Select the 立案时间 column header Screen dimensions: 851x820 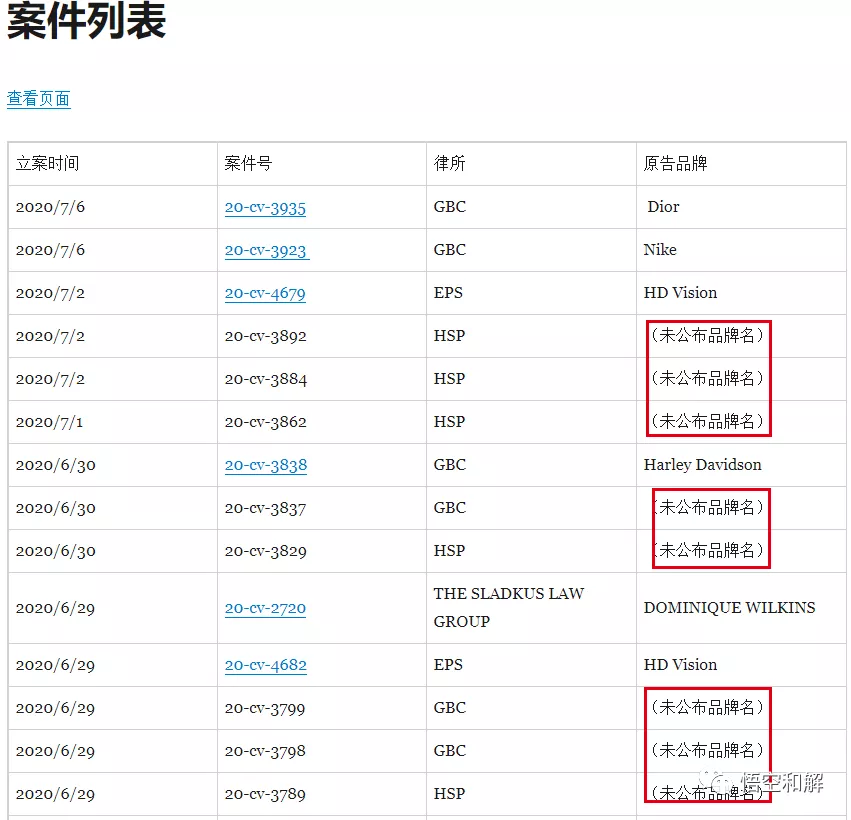tap(48, 164)
